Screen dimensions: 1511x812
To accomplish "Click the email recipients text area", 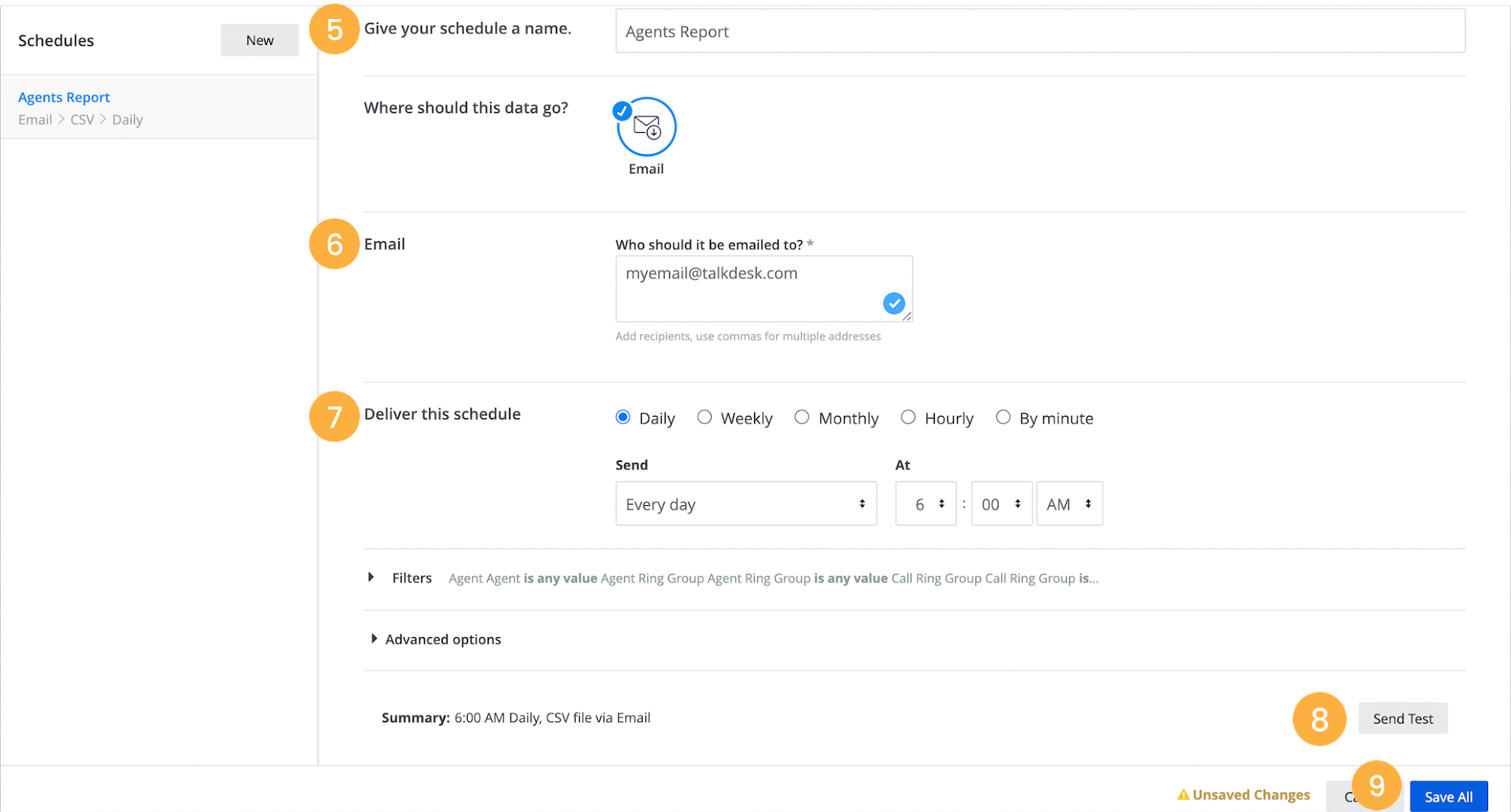I will pos(764,288).
